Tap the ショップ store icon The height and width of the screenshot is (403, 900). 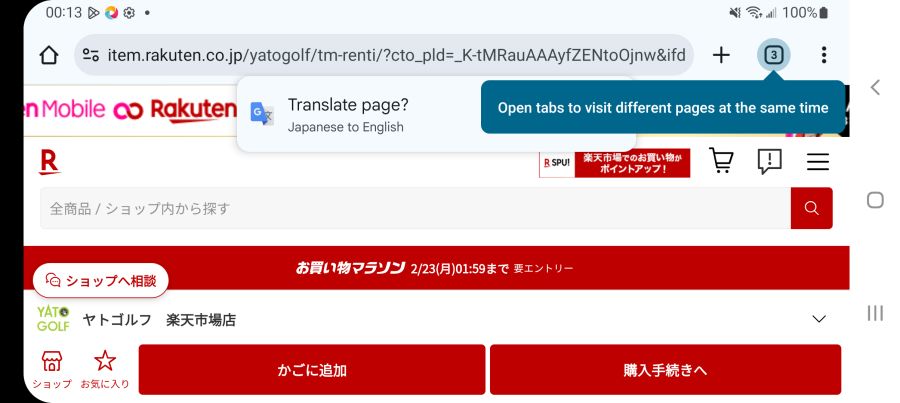(x=52, y=368)
